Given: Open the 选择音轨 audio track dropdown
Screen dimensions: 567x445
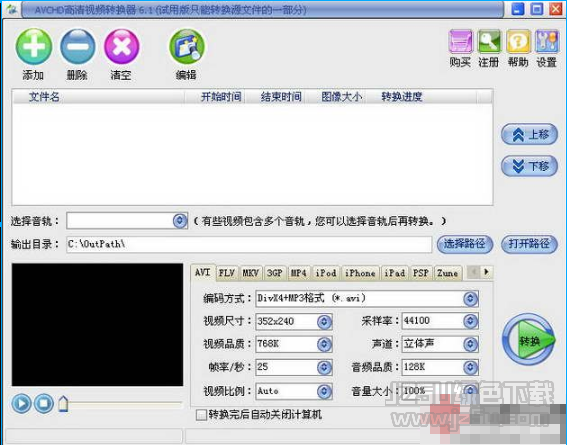Looking at the screenshot, I should [179, 221].
